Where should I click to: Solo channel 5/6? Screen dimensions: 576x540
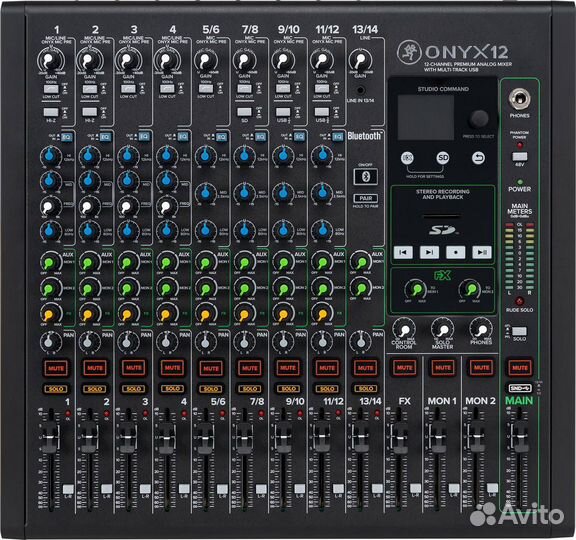[x=211, y=389]
